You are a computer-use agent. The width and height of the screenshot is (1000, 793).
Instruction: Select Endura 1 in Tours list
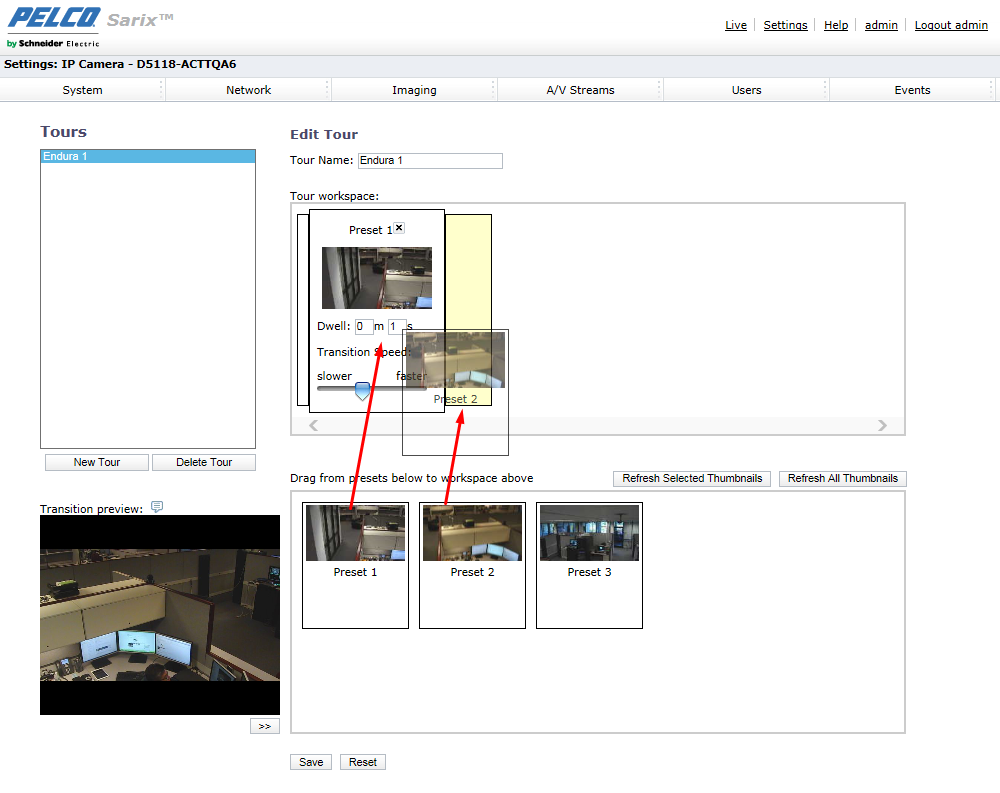[147, 157]
